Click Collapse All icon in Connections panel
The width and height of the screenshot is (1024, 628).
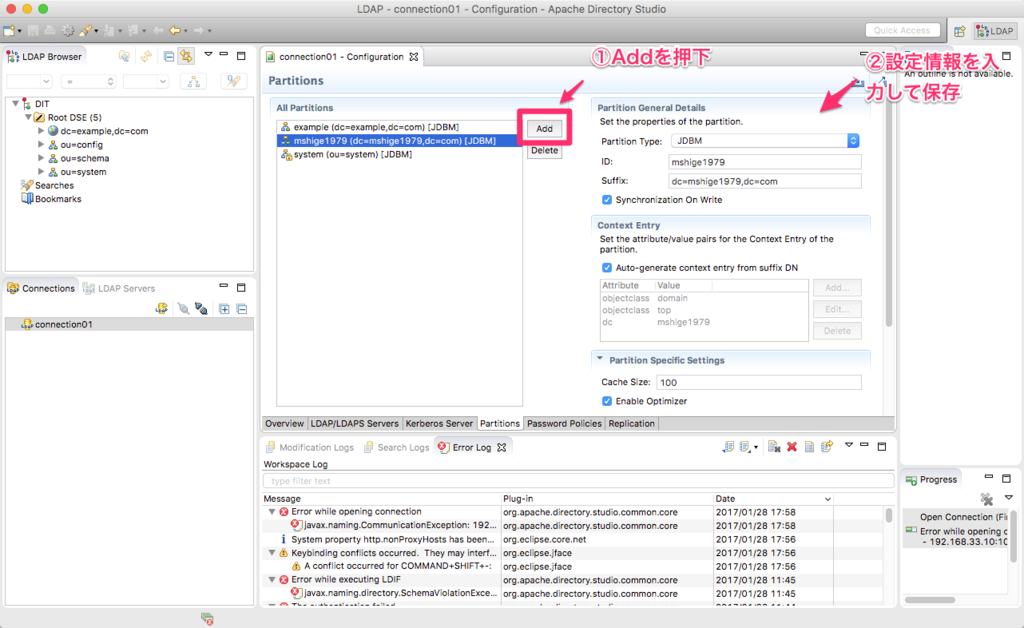[x=242, y=309]
